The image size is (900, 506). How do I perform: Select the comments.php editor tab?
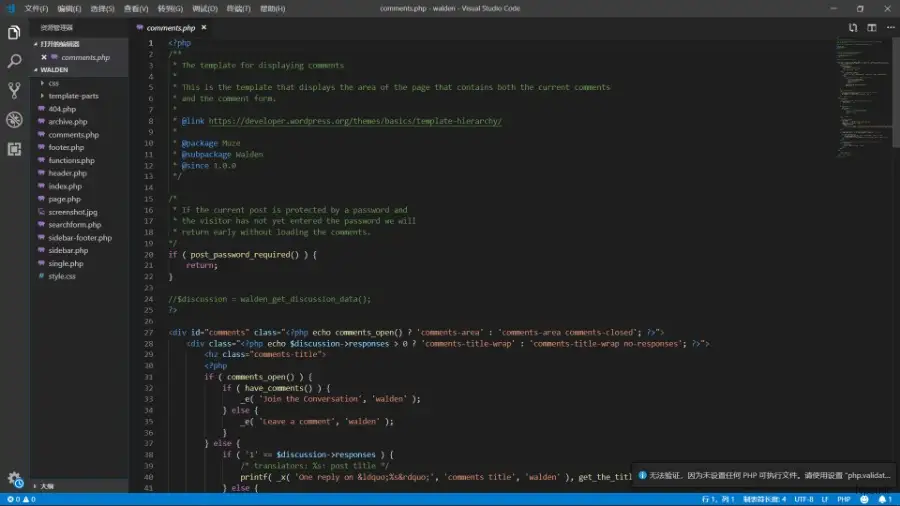coord(171,28)
